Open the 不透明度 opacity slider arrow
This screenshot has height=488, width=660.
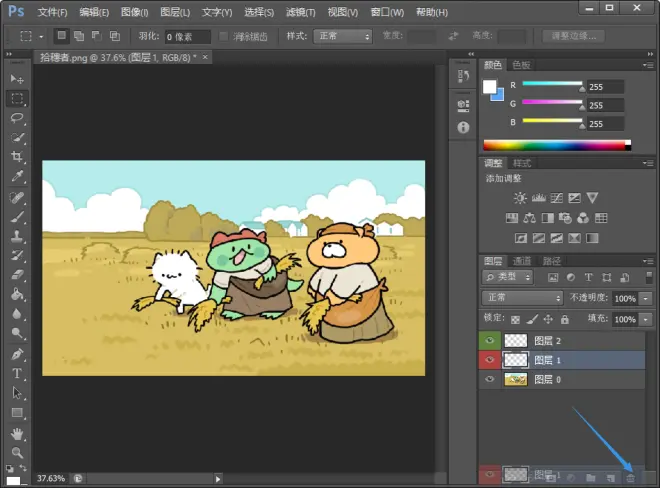(646, 299)
